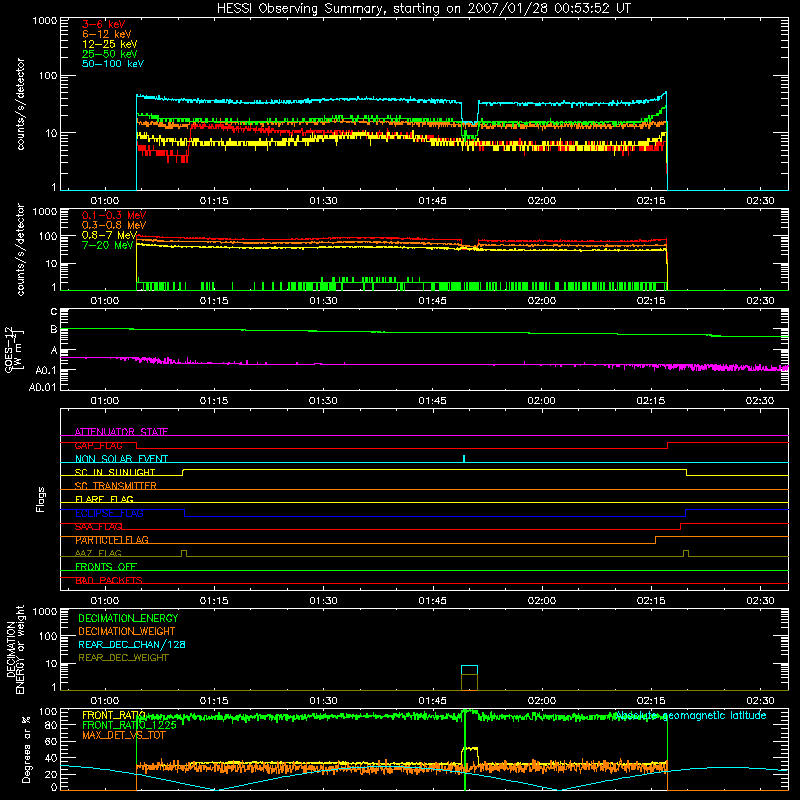Select the FLARE_FLAG label
The width and height of the screenshot is (800, 800).
click(104, 499)
